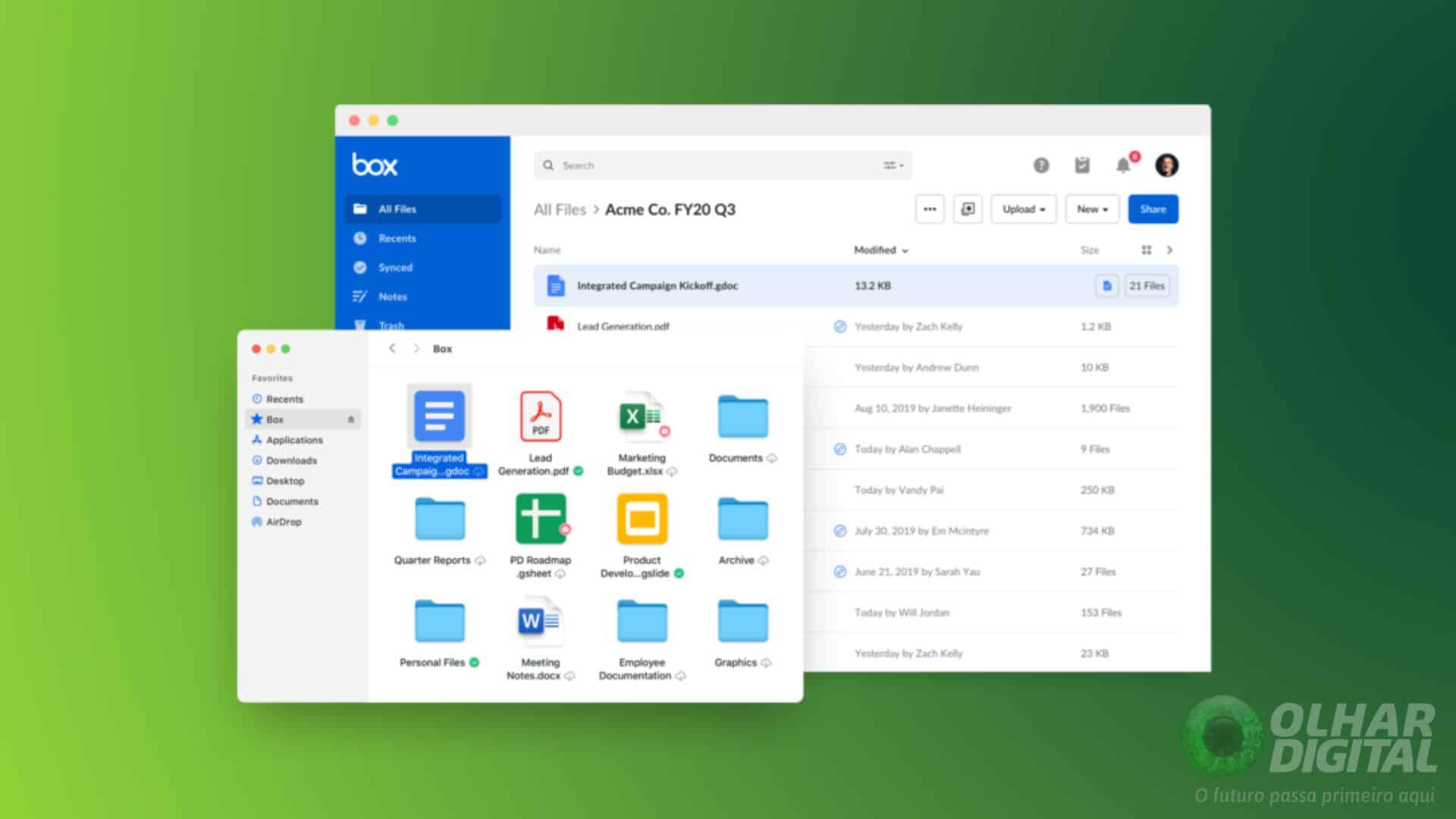Open the Synced view in Box sidebar

pos(395,267)
